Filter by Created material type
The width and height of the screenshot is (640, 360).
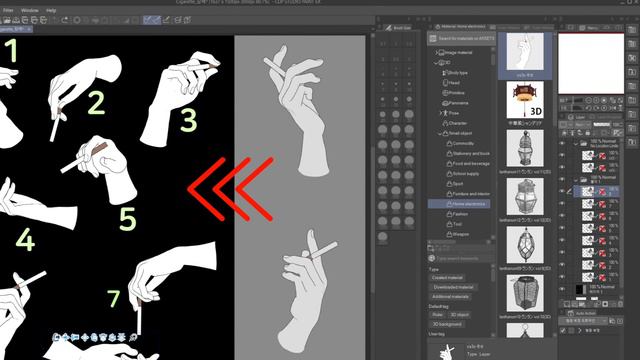[447, 278]
